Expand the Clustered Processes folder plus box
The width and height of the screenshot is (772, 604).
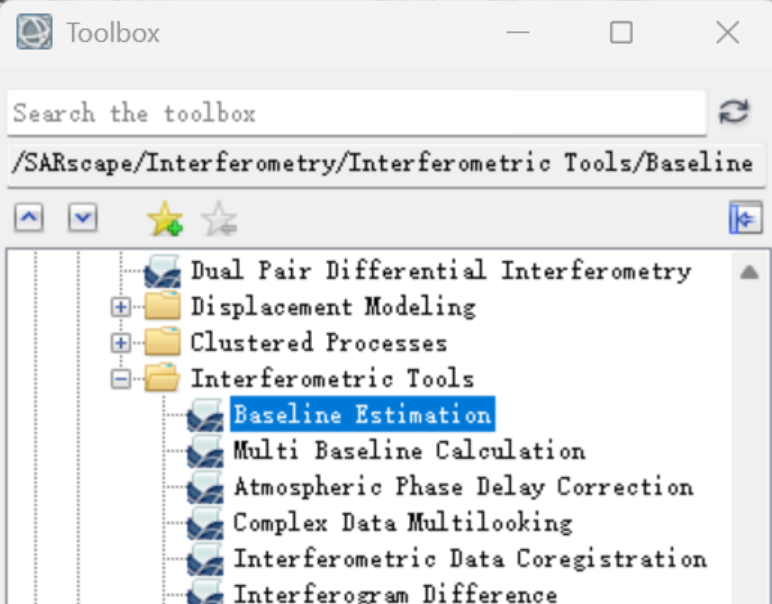[x=121, y=343]
